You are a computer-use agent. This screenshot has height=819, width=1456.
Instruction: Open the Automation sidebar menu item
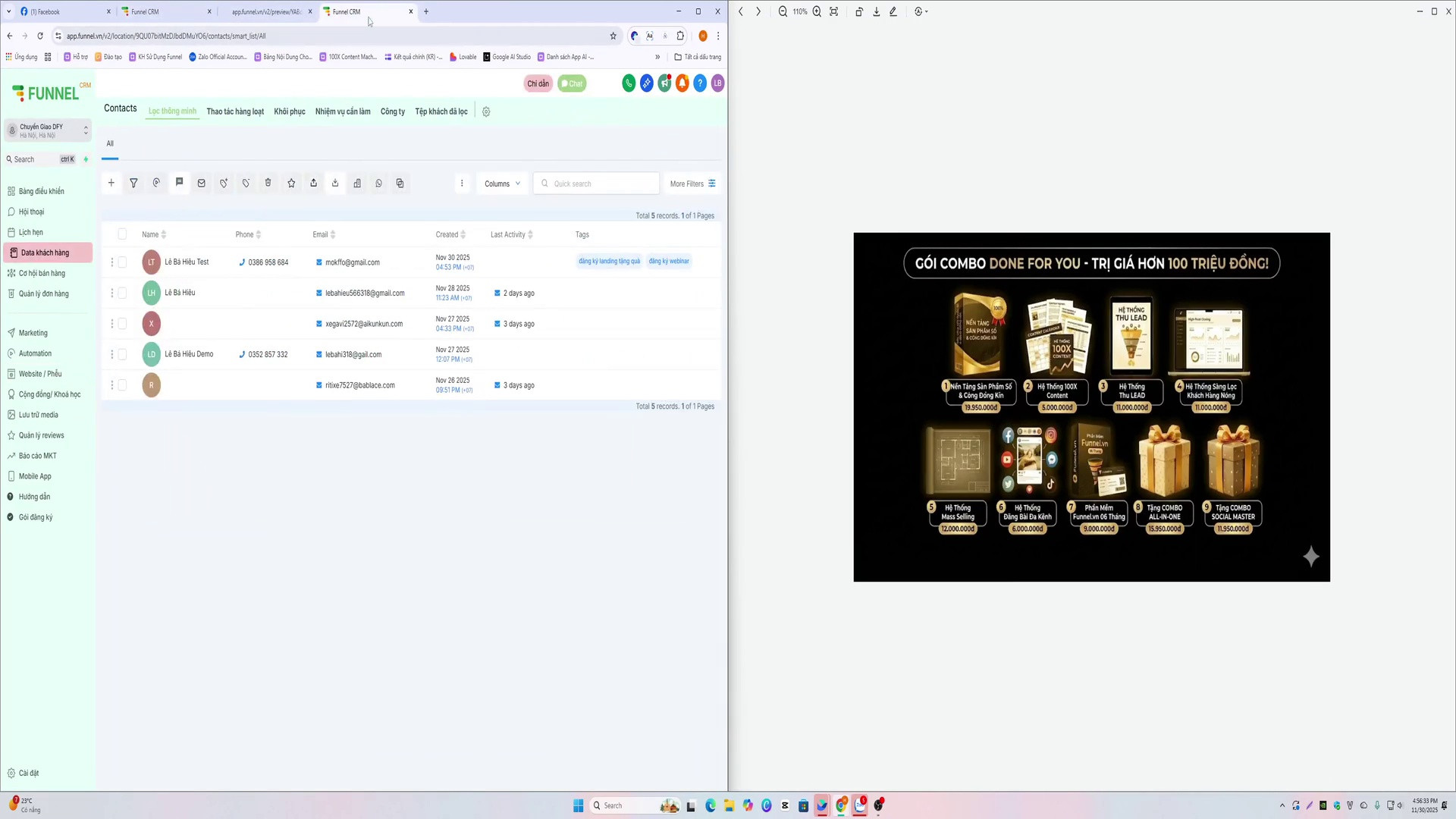point(35,353)
